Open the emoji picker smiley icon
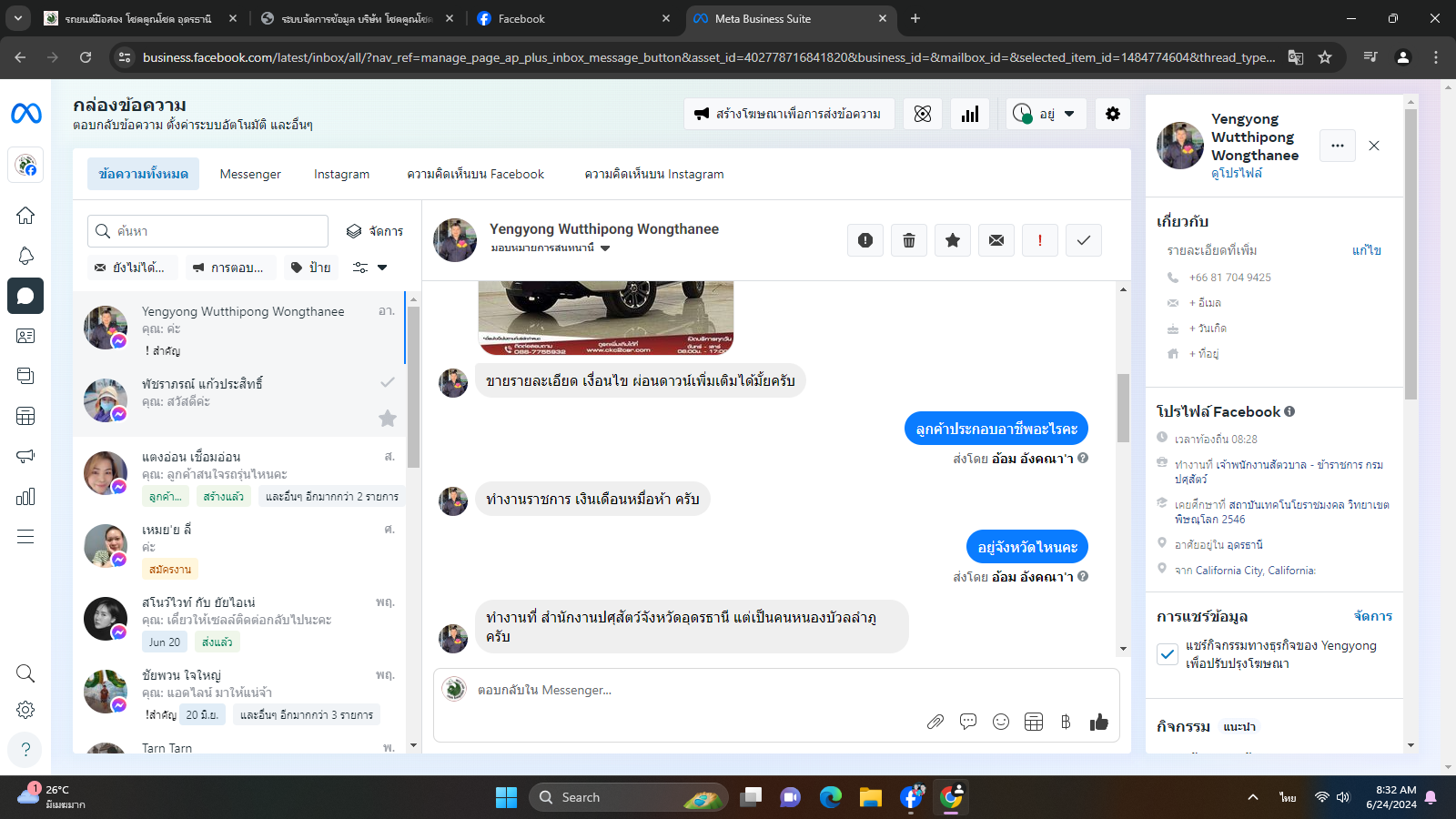This screenshot has width=1456, height=819. (x=1001, y=722)
